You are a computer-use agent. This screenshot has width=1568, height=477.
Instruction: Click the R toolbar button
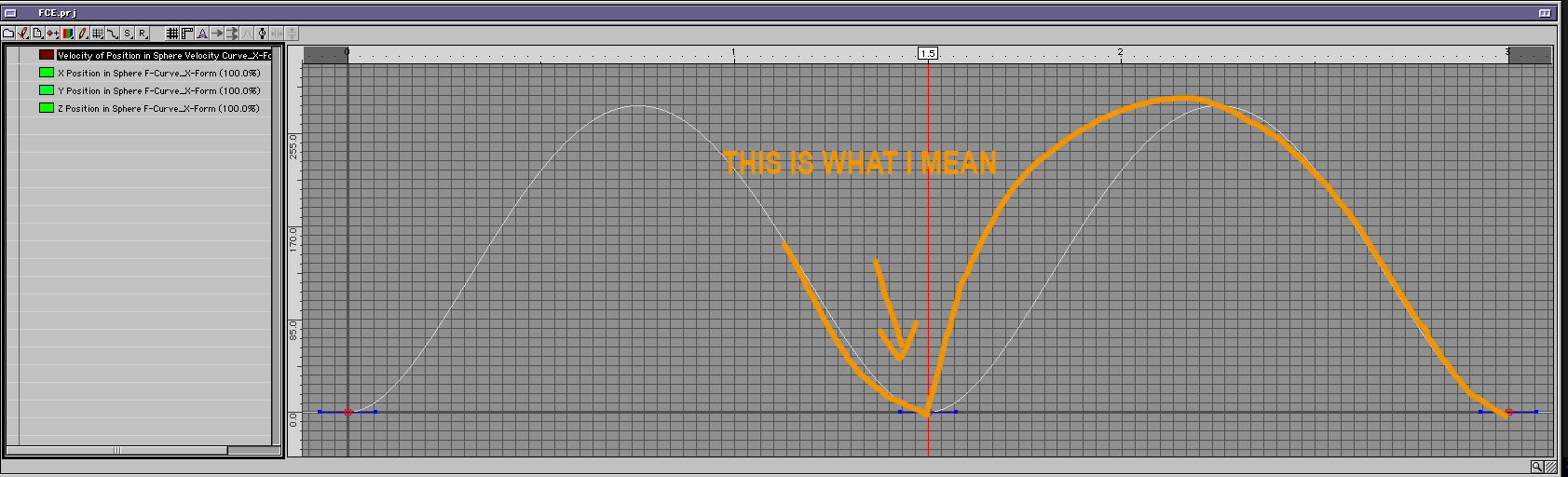click(143, 34)
